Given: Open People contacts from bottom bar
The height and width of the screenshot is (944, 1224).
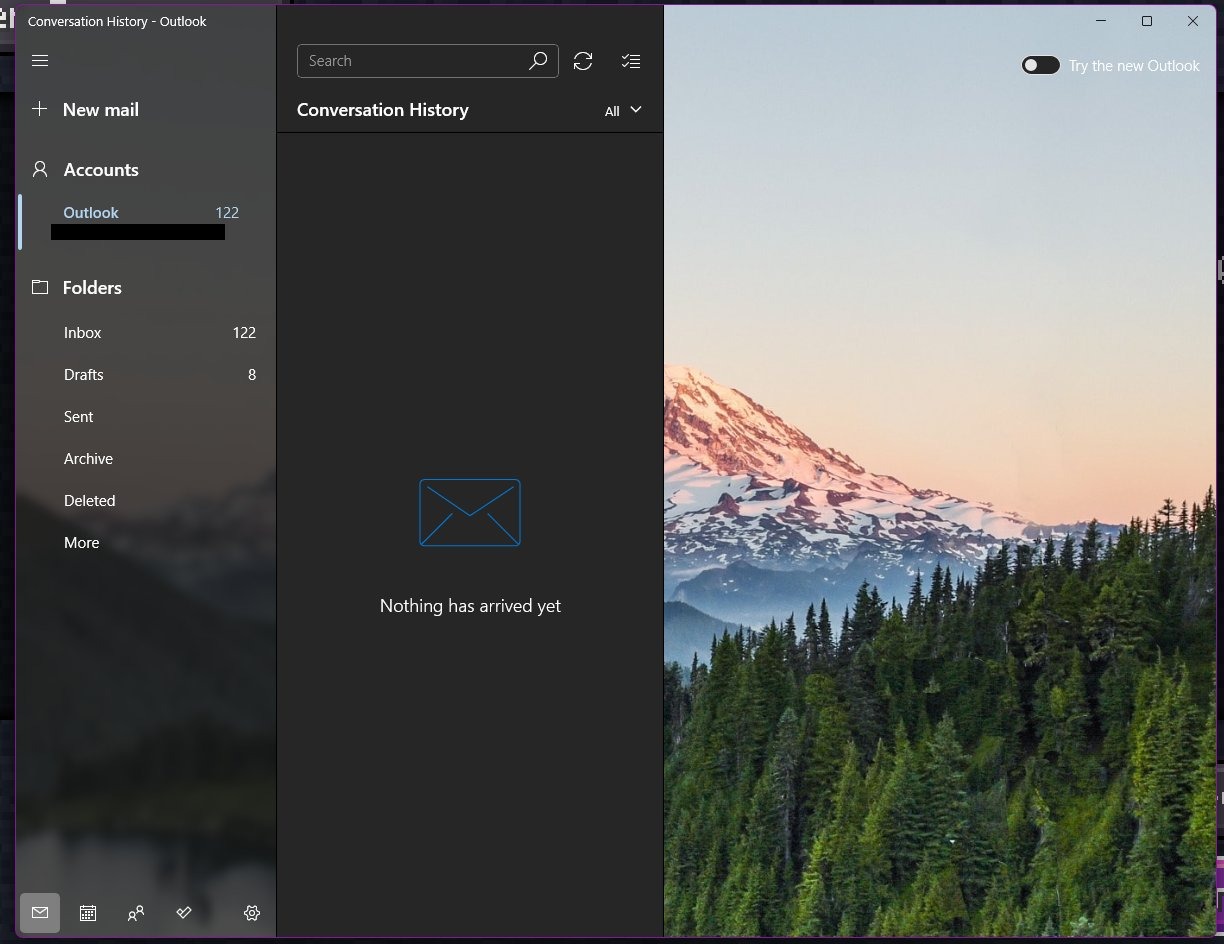Looking at the screenshot, I should [136, 913].
